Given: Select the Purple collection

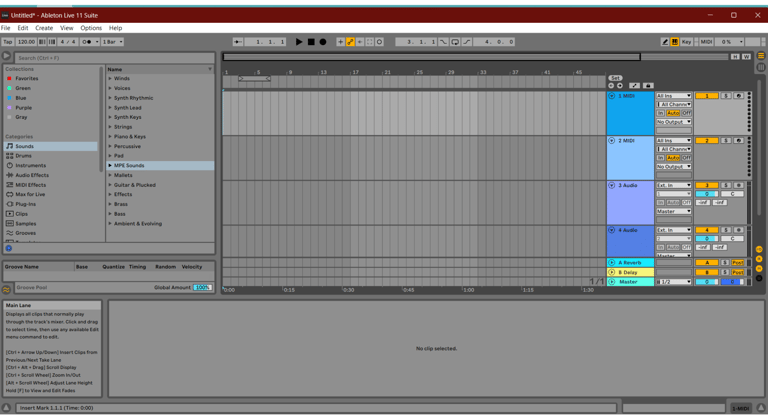Looking at the screenshot, I should coord(23,108).
